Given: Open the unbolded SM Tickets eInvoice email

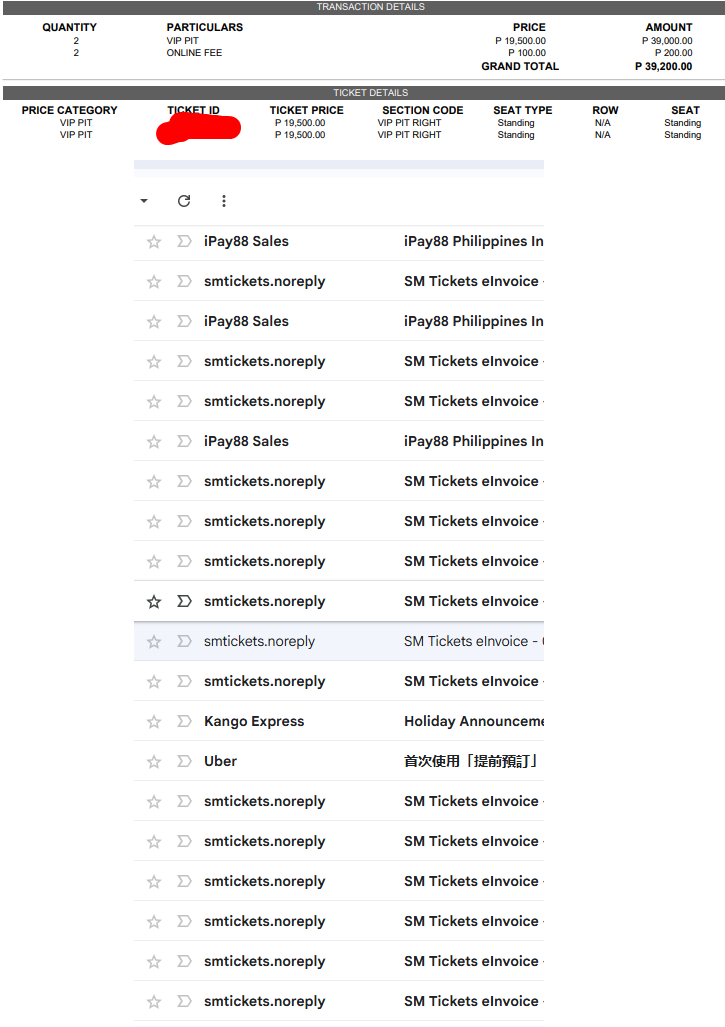Looking at the screenshot, I should click(x=471, y=641).
